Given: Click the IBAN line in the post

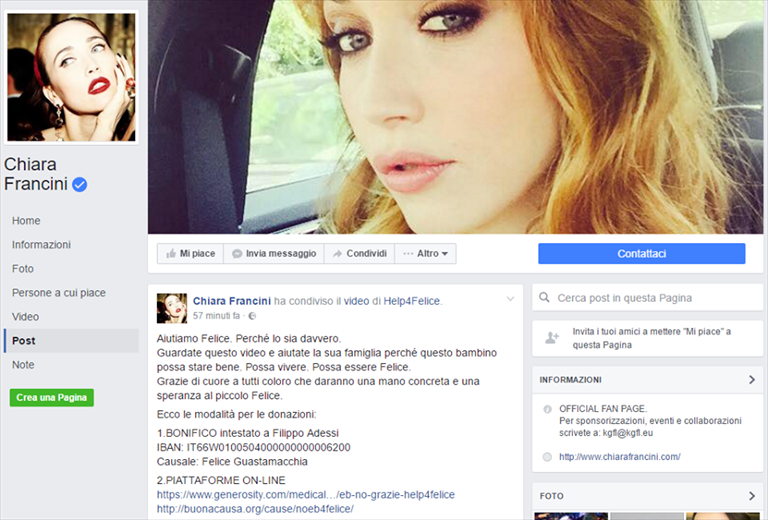Looking at the screenshot, I should pyautogui.click(x=254, y=447).
